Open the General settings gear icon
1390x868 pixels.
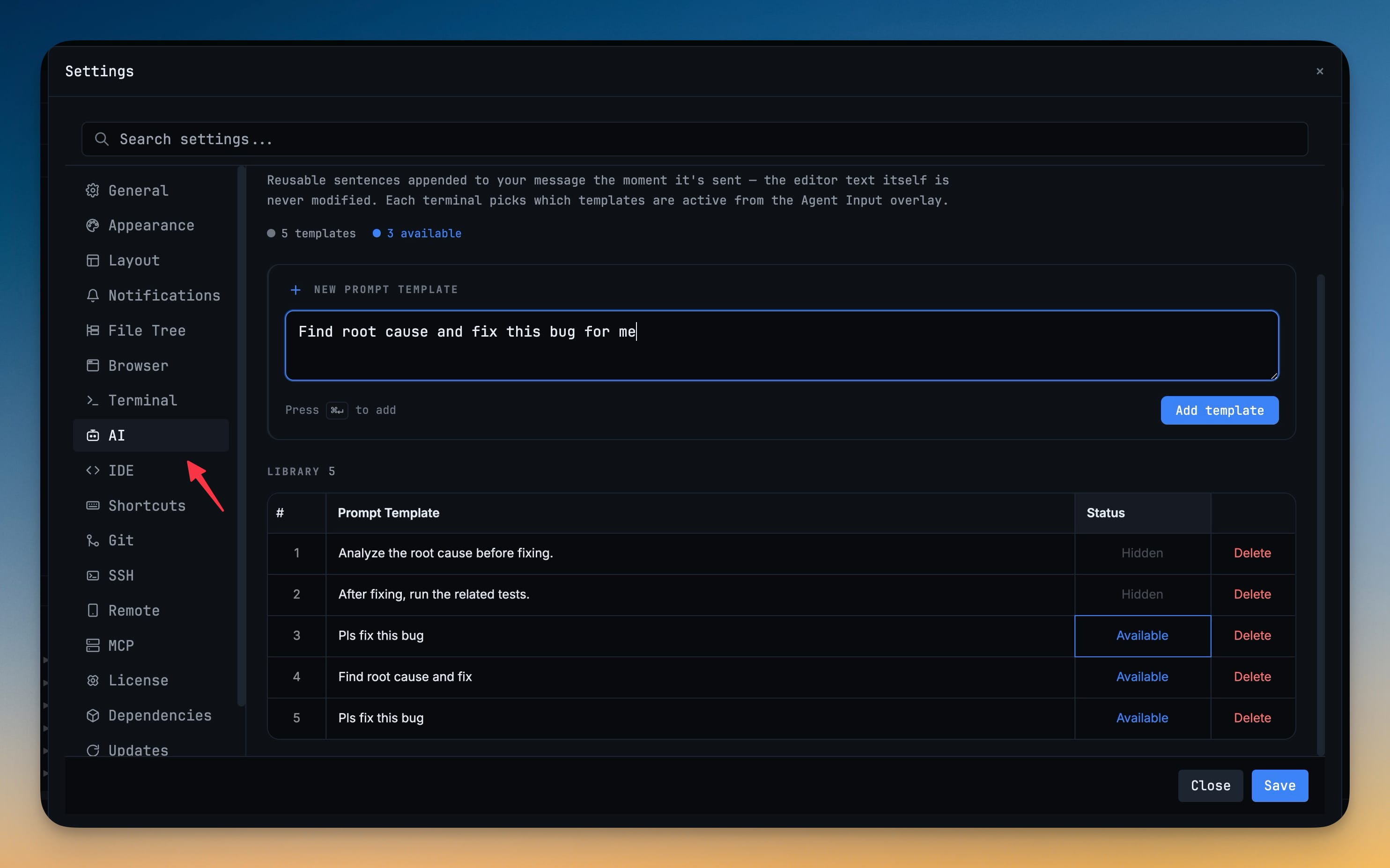tap(92, 191)
